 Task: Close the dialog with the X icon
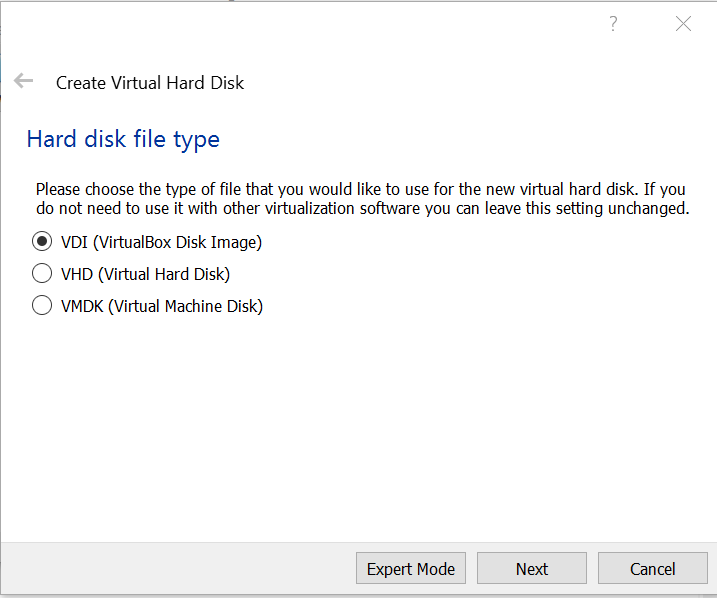tap(683, 24)
